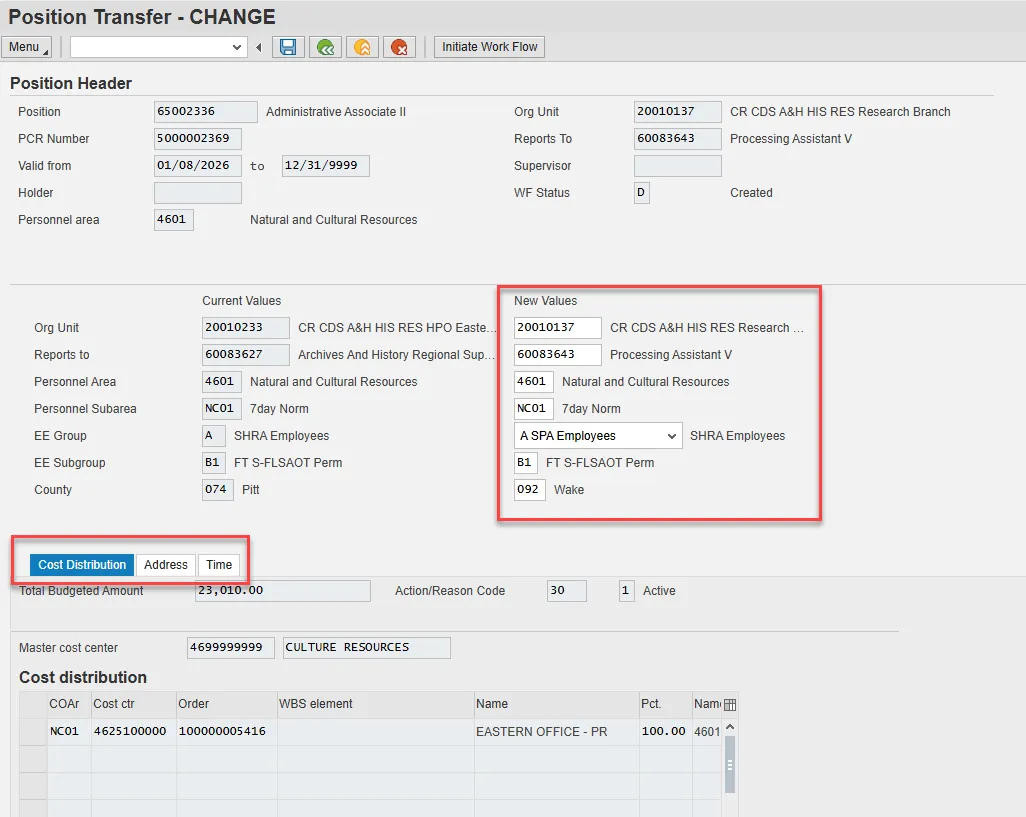Viewport: 1026px width, 817px height.
Task: Click the orange Exit up-arrow icon
Action: click(x=362, y=47)
